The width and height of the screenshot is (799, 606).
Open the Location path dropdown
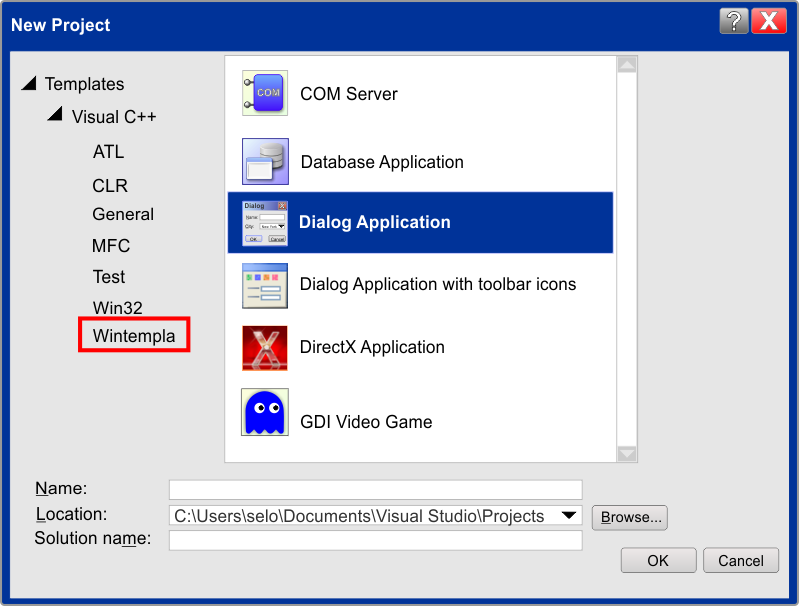click(x=569, y=515)
